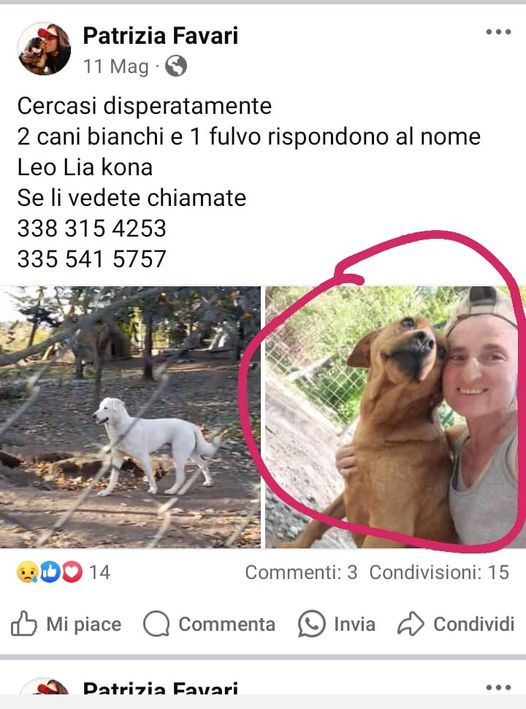526x709 pixels.
Task: Open Condivisioni: 15 shares list
Action: [x=439, y=572]
